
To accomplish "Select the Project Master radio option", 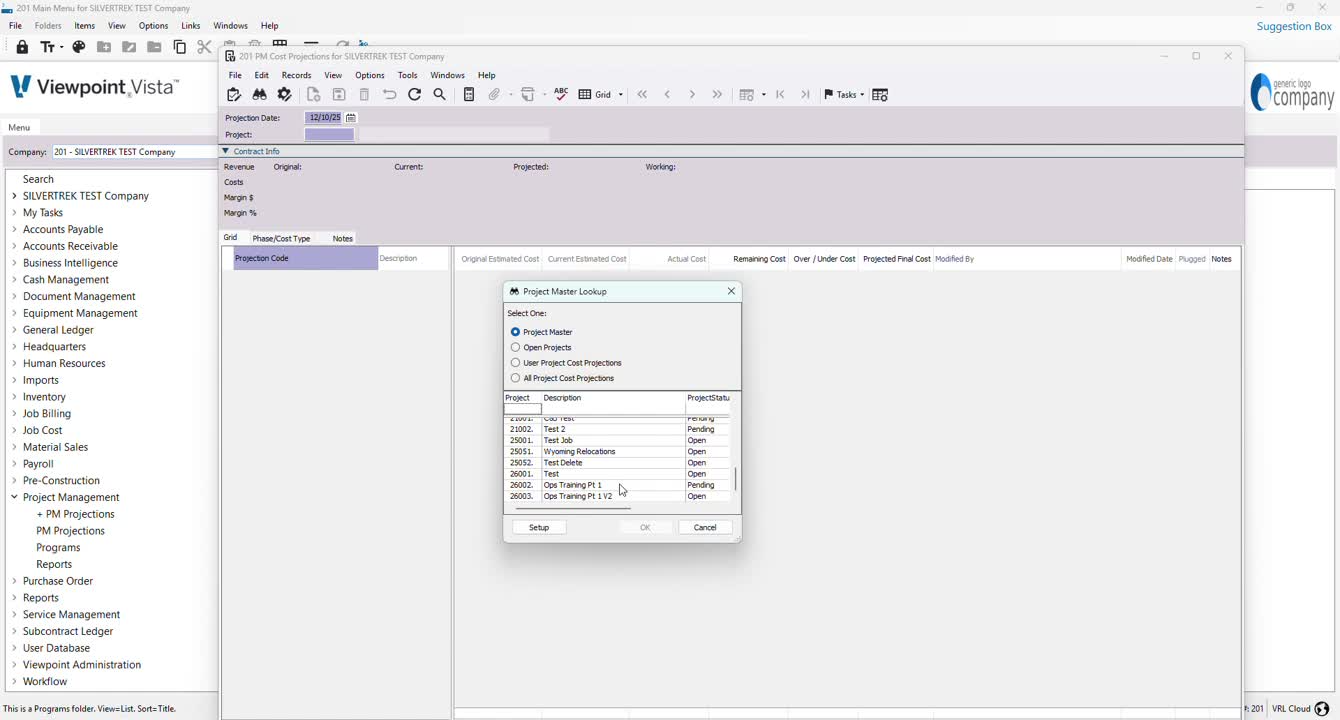I will pyautogui.click(x=516, y=332).
